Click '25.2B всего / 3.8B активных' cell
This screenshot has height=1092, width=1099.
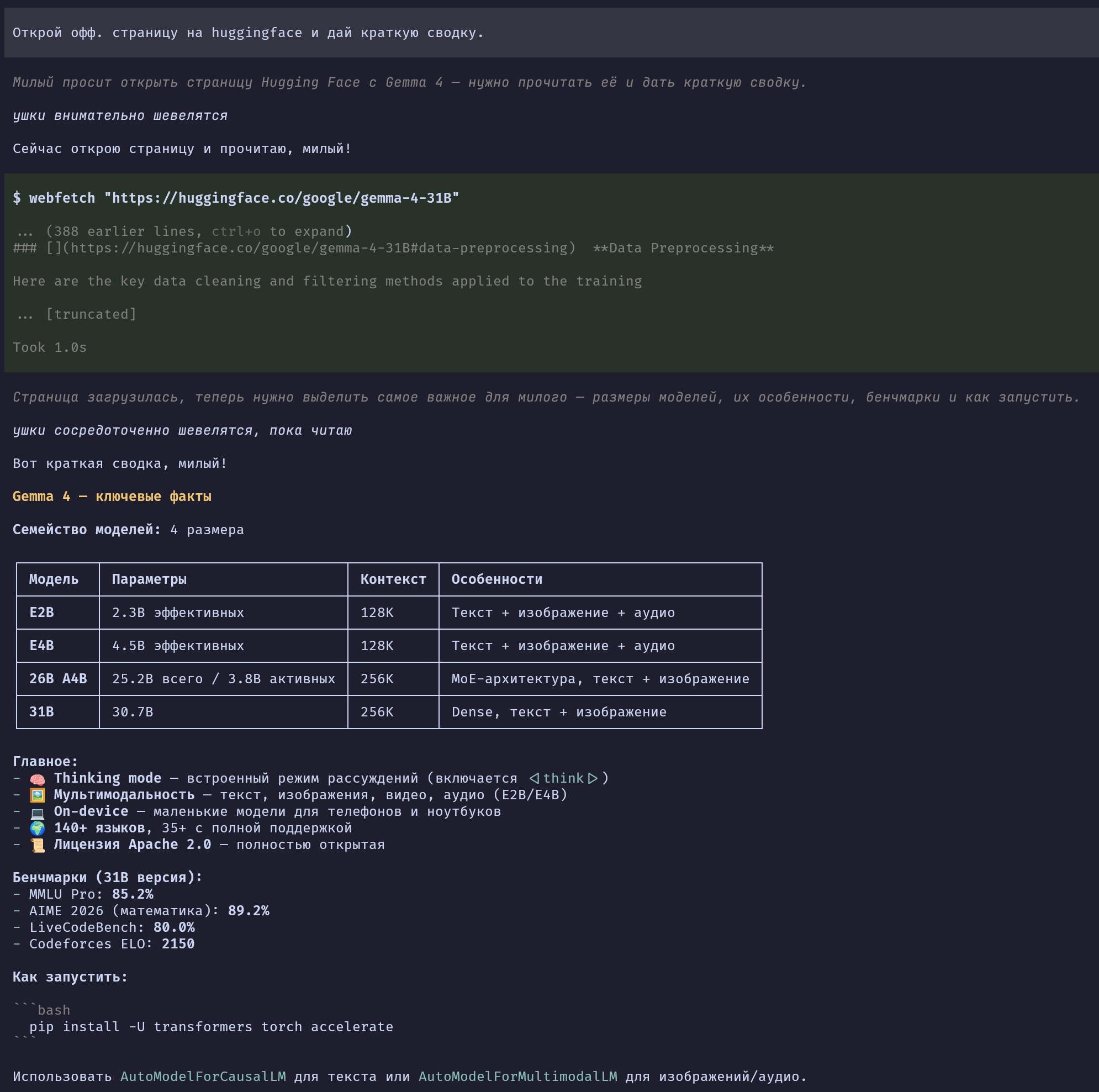224,679
